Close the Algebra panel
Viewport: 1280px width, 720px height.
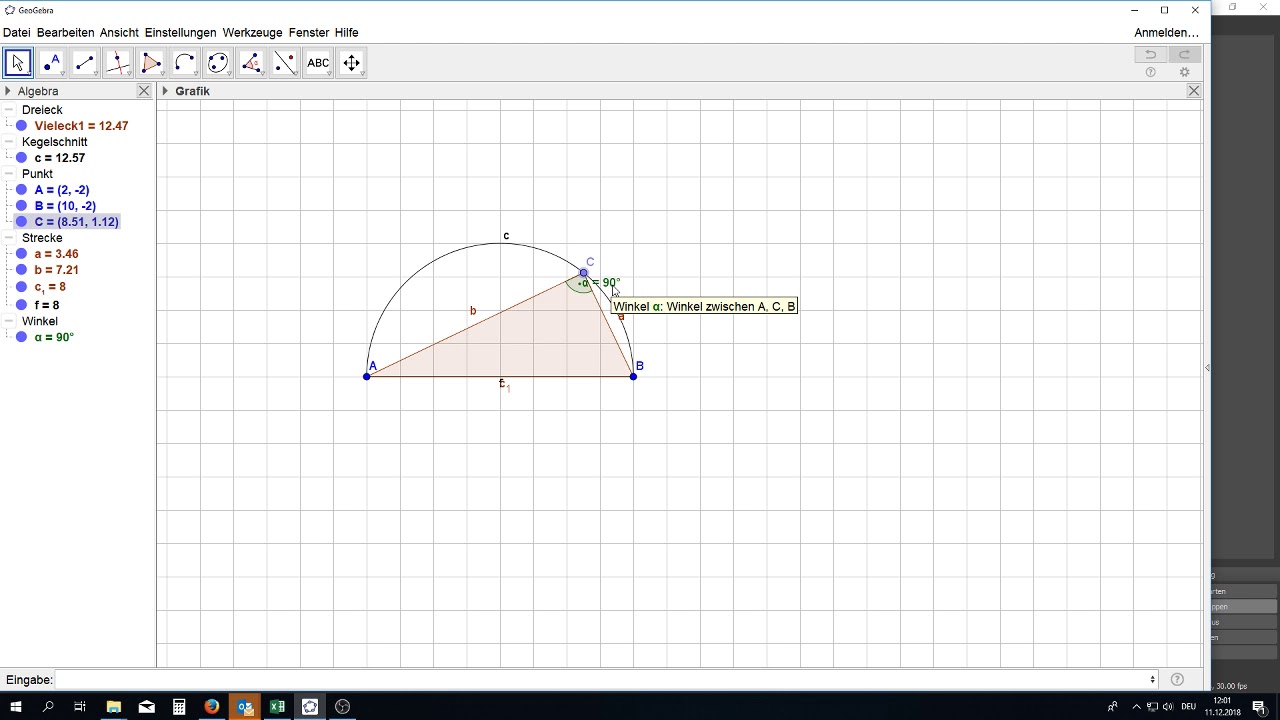coord(144,91)
